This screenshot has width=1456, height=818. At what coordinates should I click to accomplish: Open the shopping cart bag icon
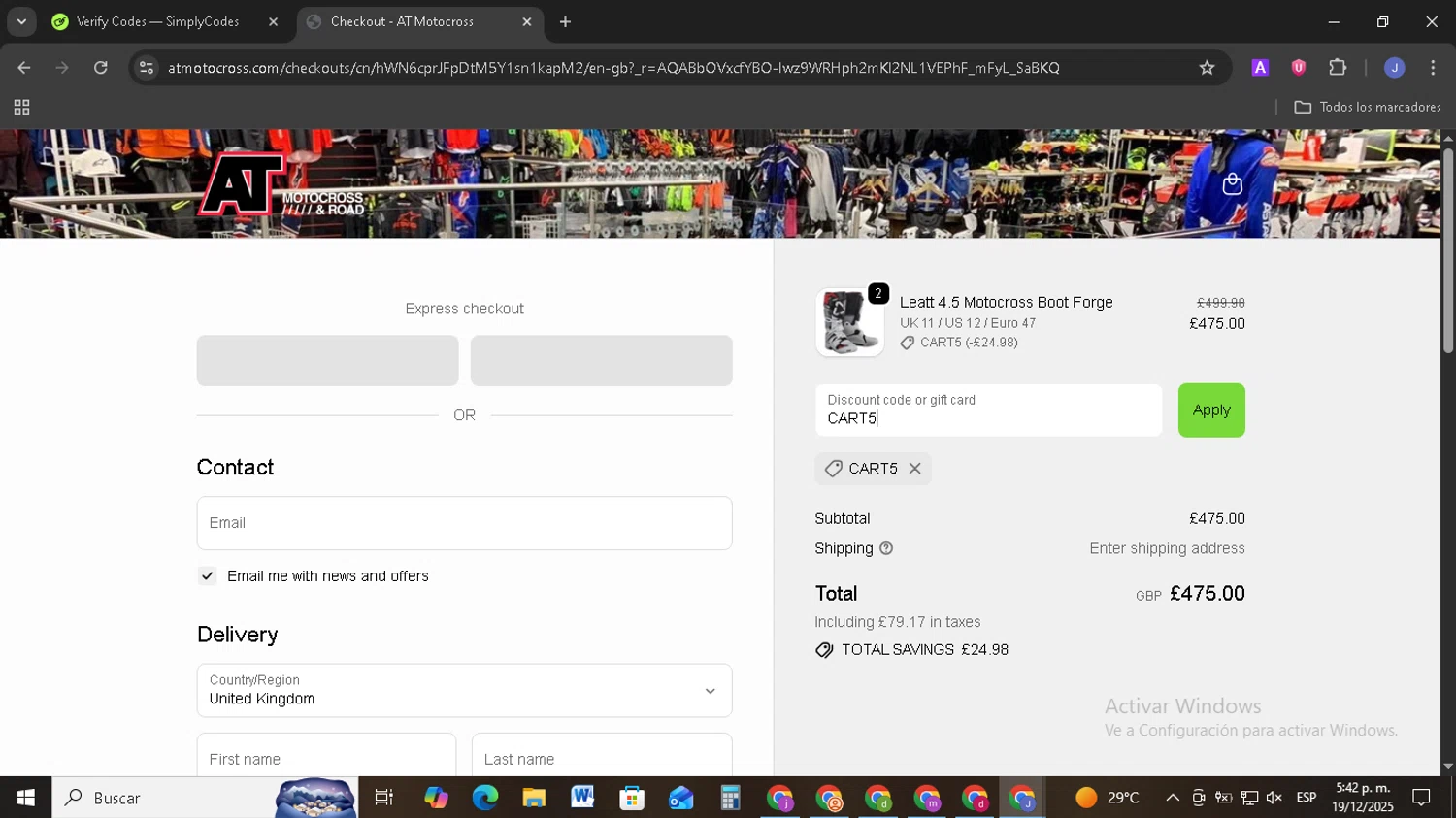[1232, 183]
